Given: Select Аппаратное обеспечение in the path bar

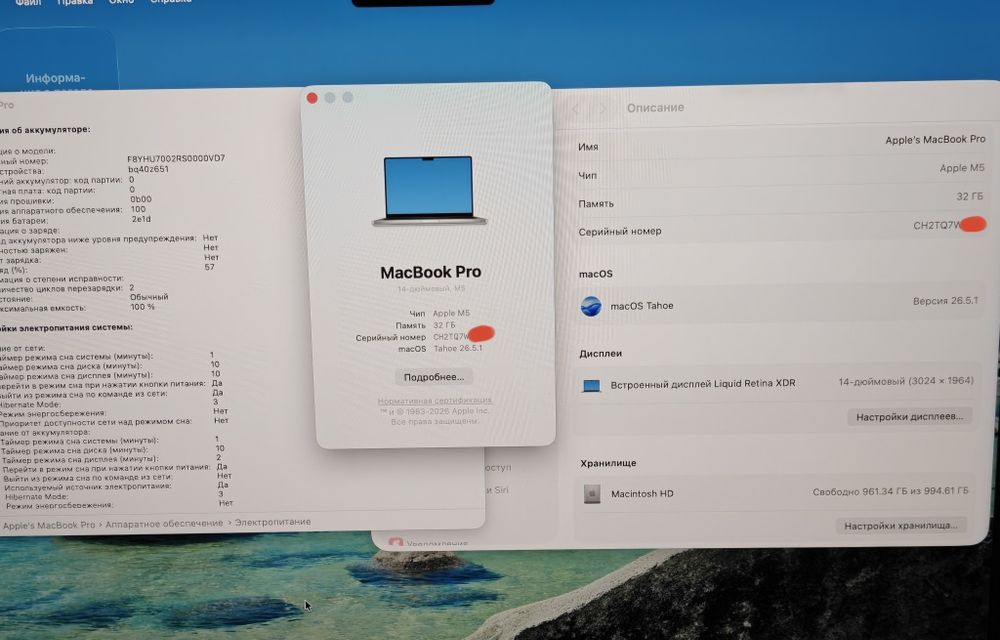Looking at the screenshot, I should (x=164, y=523).
